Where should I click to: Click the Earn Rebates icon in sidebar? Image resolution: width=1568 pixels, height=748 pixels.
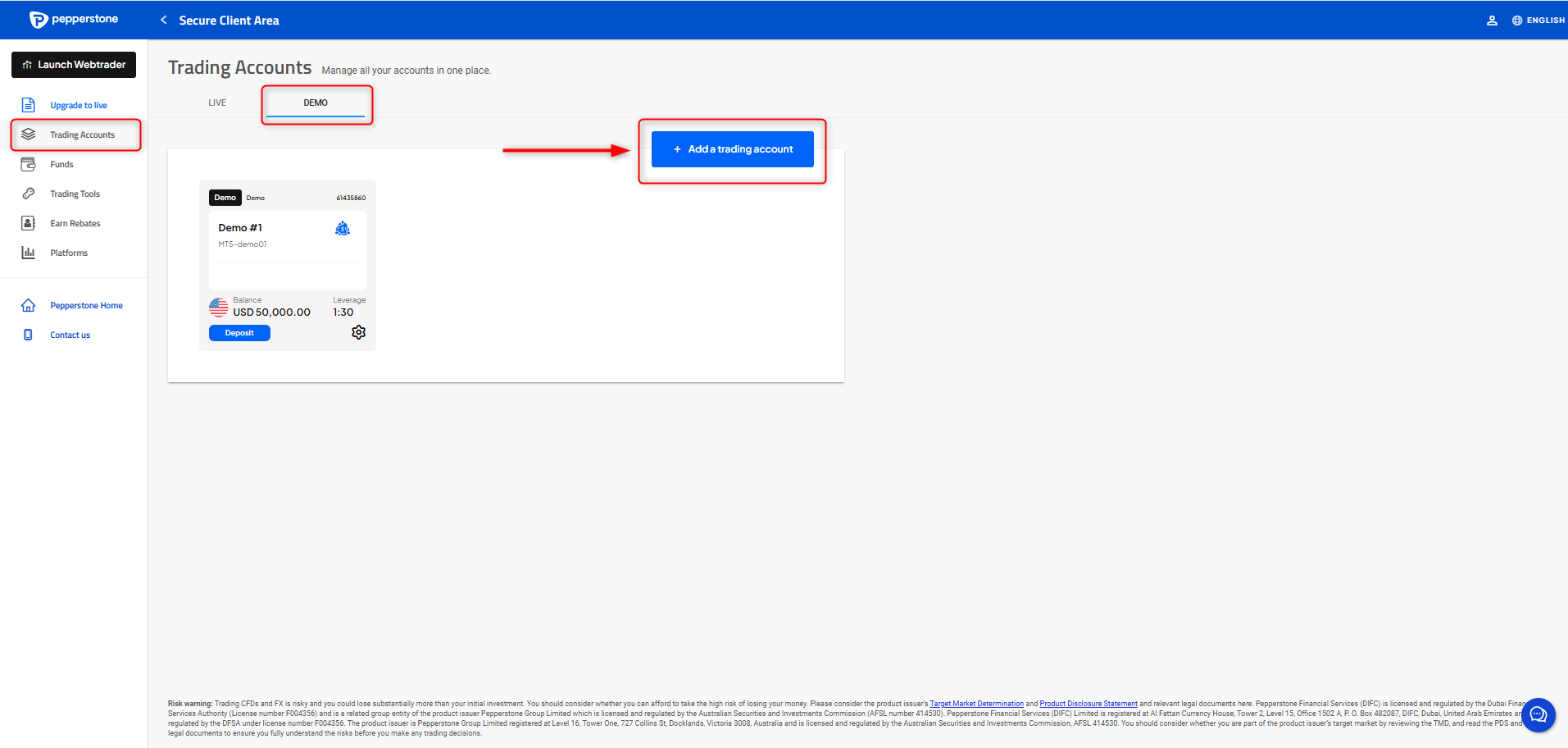[x=29, y=223]
